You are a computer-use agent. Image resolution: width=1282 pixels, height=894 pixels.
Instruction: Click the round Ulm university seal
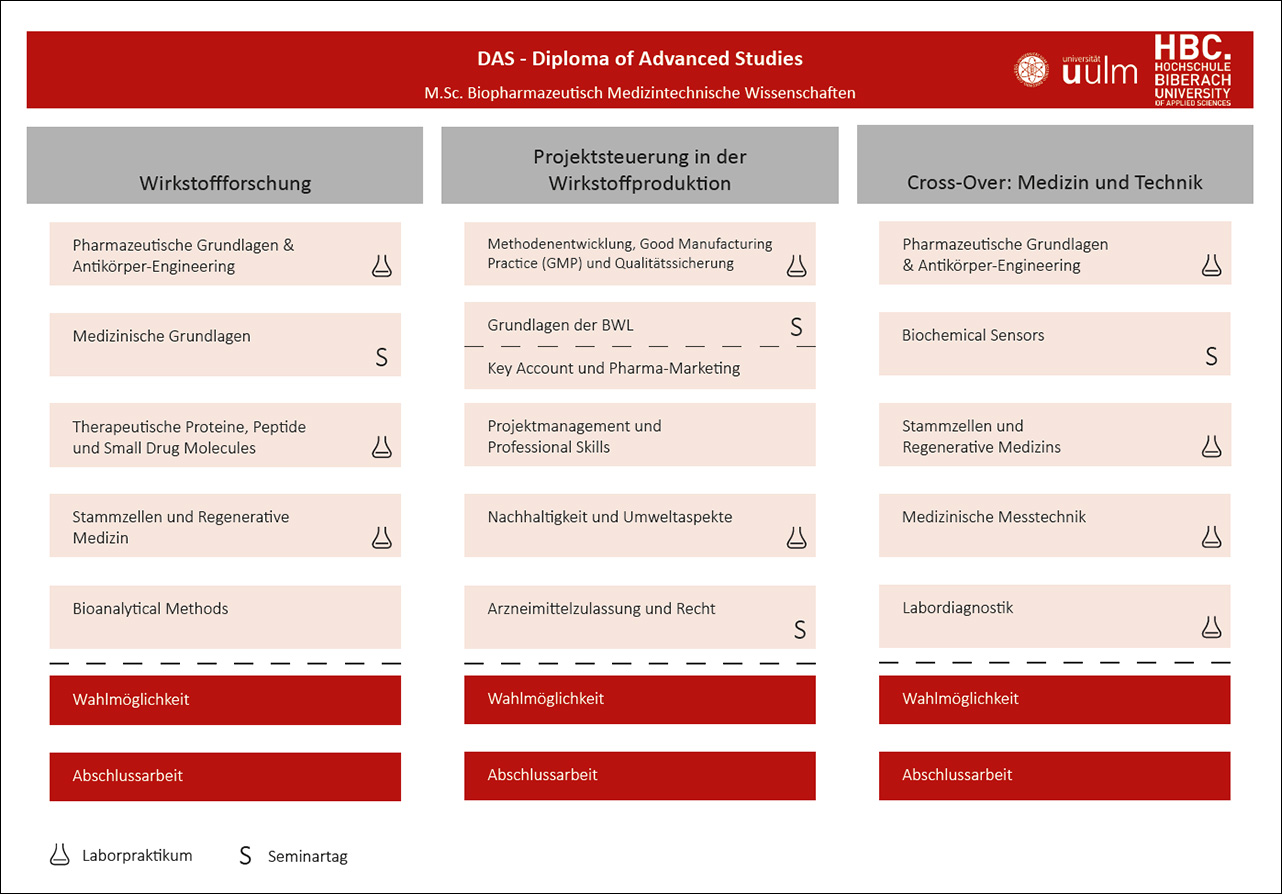pos(1031,70)
